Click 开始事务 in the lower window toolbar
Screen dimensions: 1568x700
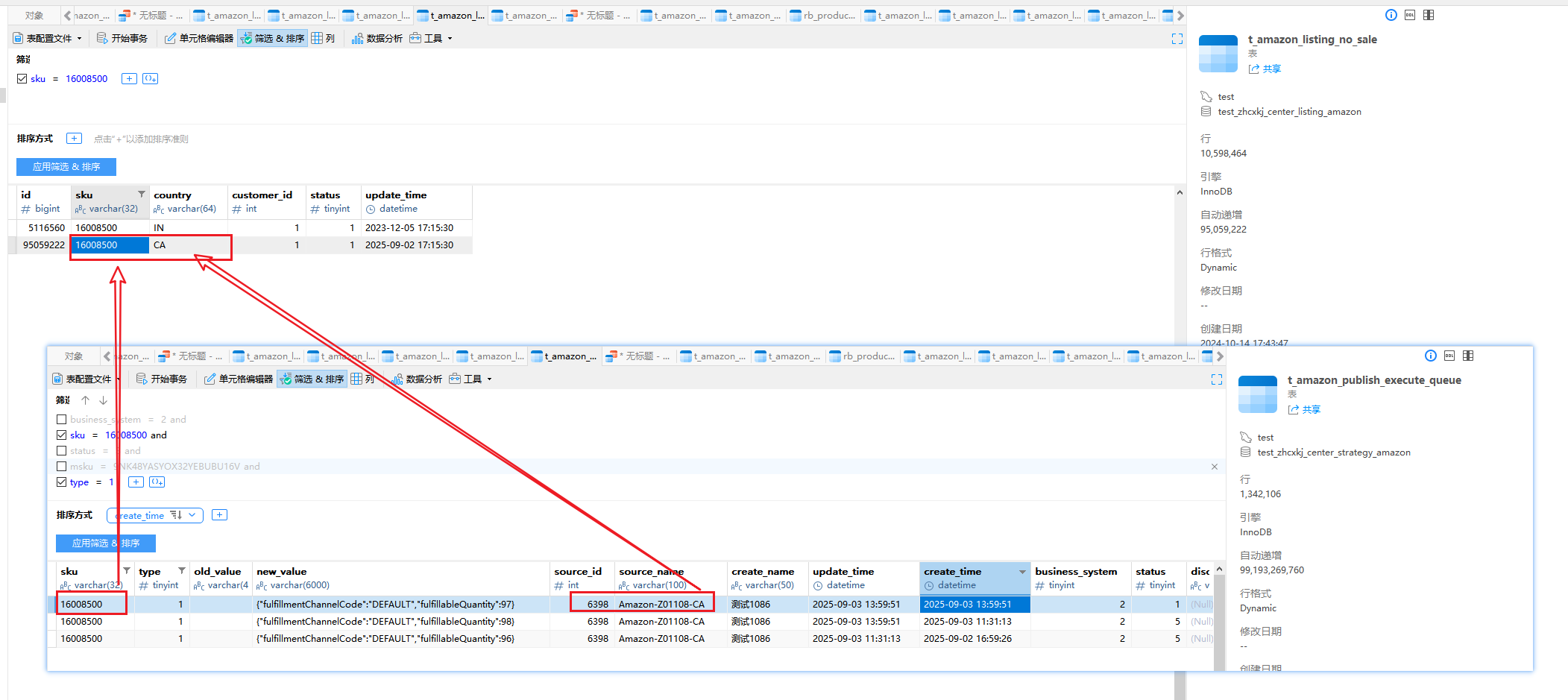click(x=162, y=379)
